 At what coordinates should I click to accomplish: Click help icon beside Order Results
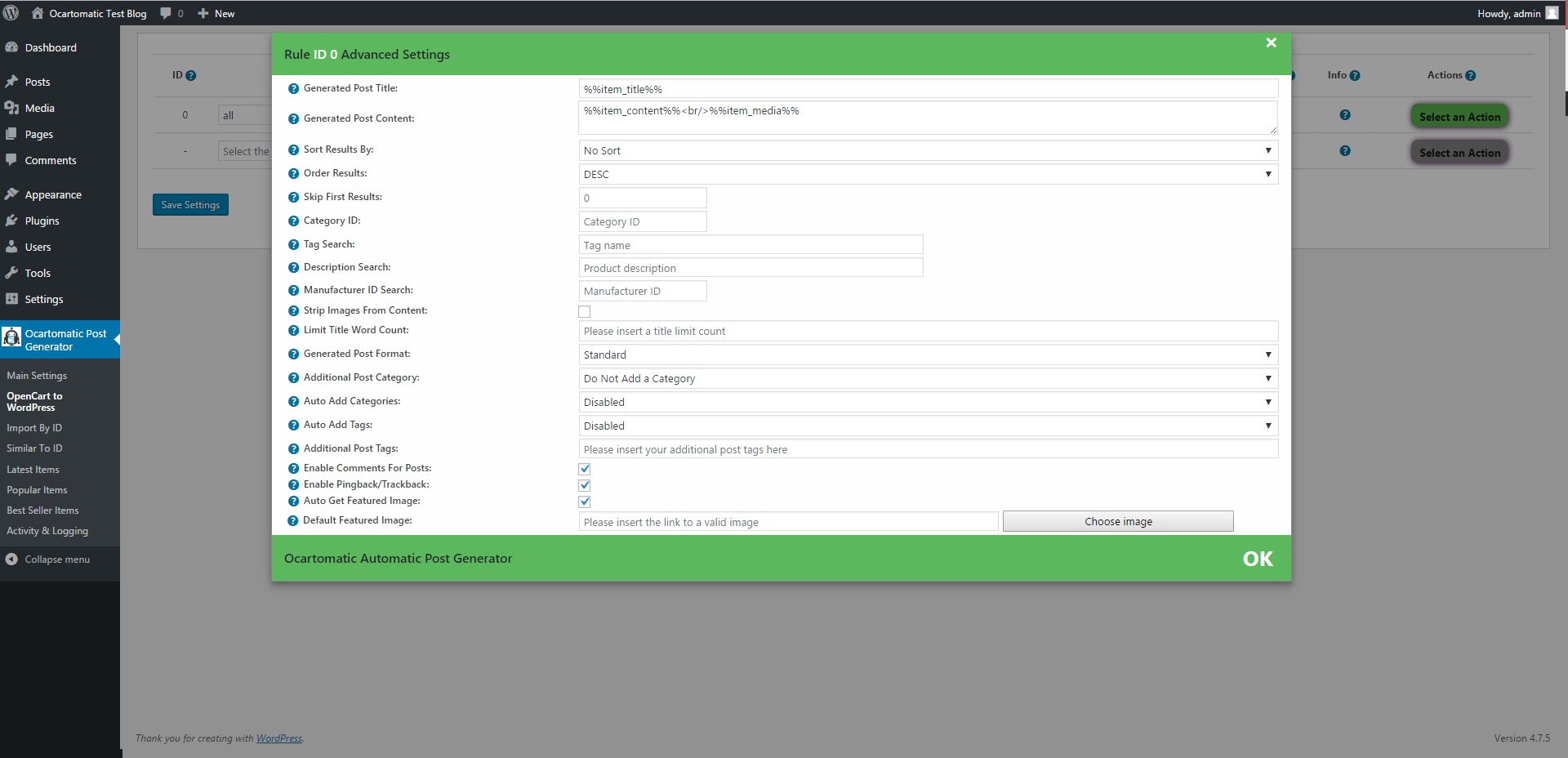tap(293, 174)
